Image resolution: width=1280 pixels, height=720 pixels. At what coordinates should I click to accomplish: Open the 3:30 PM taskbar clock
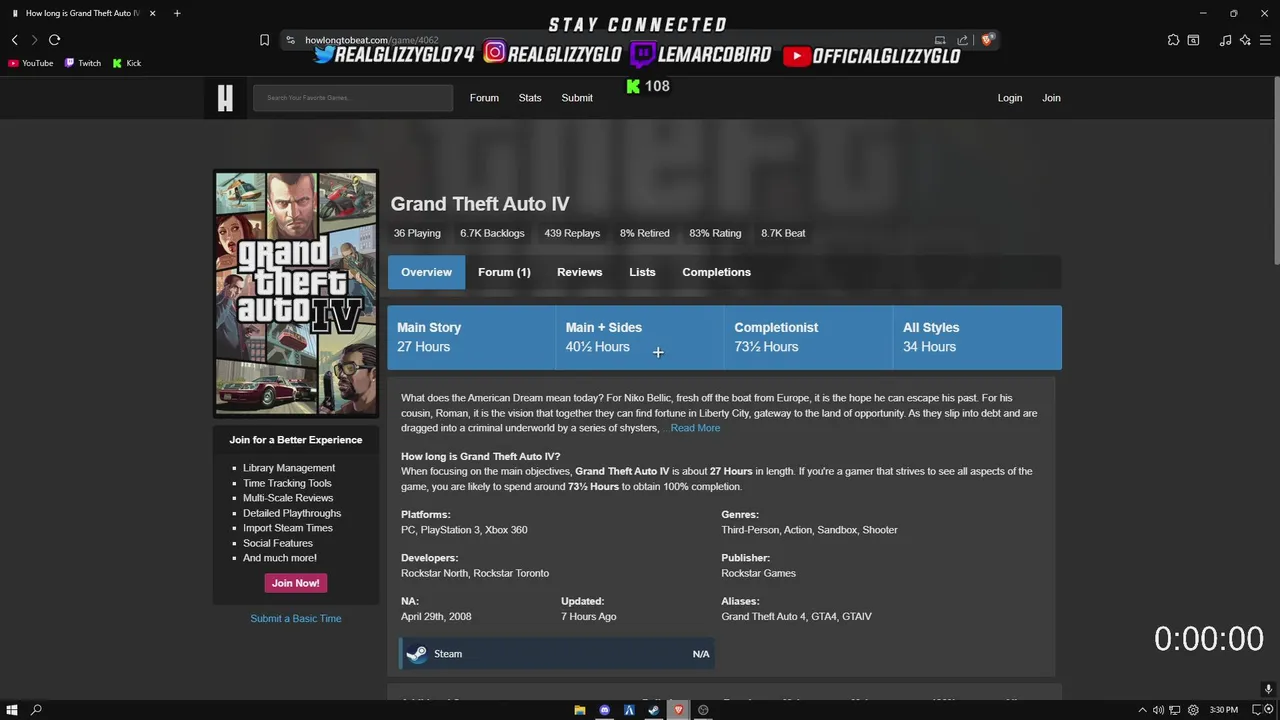click(1224, 710)
